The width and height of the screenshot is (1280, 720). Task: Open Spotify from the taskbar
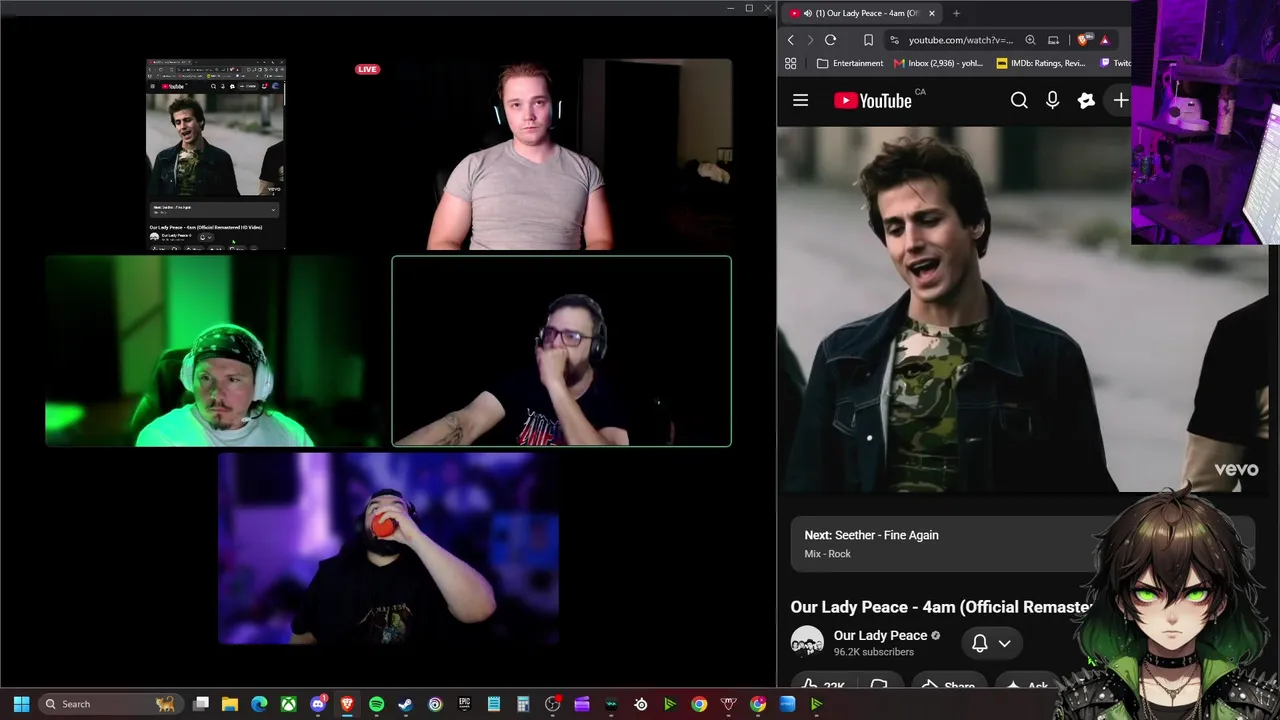(376, 704)
